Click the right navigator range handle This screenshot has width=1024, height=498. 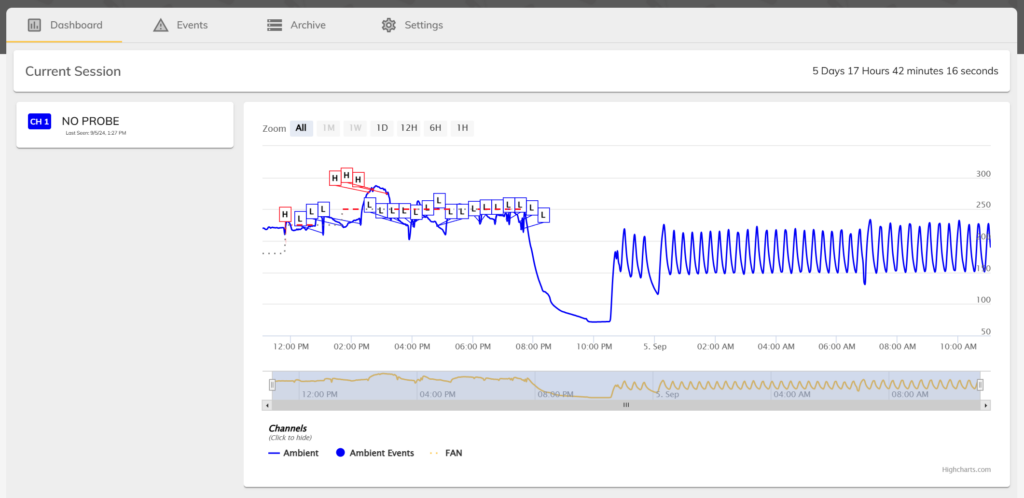tap(981, 385)
